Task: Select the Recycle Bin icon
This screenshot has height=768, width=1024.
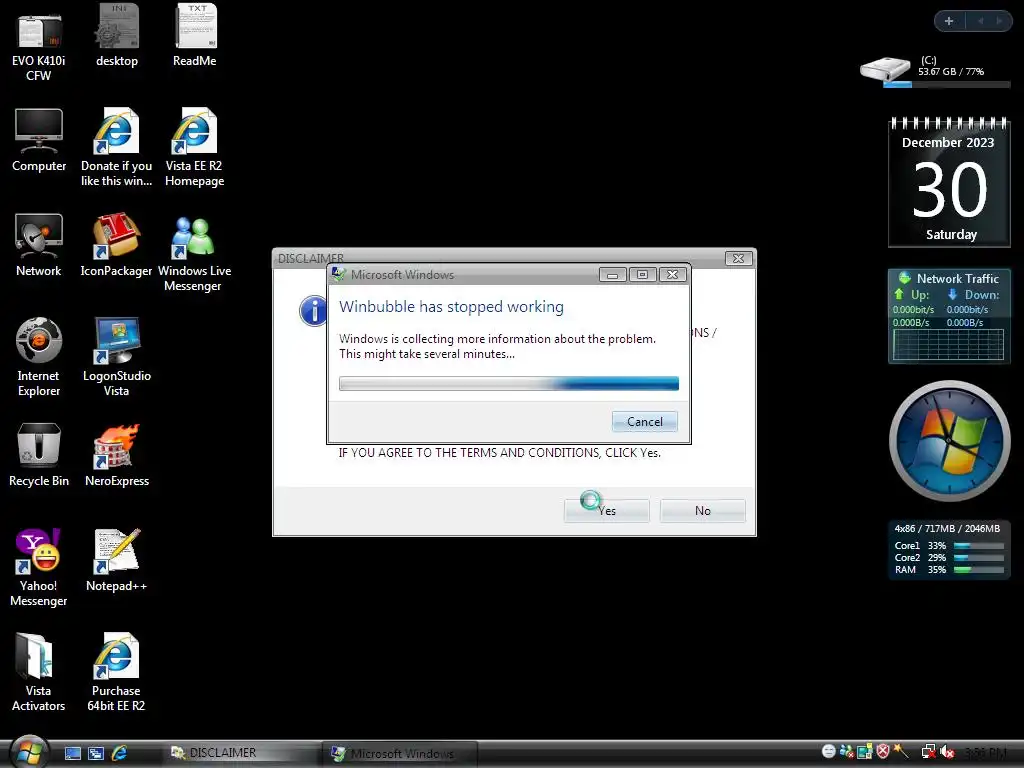Action: 39,456
